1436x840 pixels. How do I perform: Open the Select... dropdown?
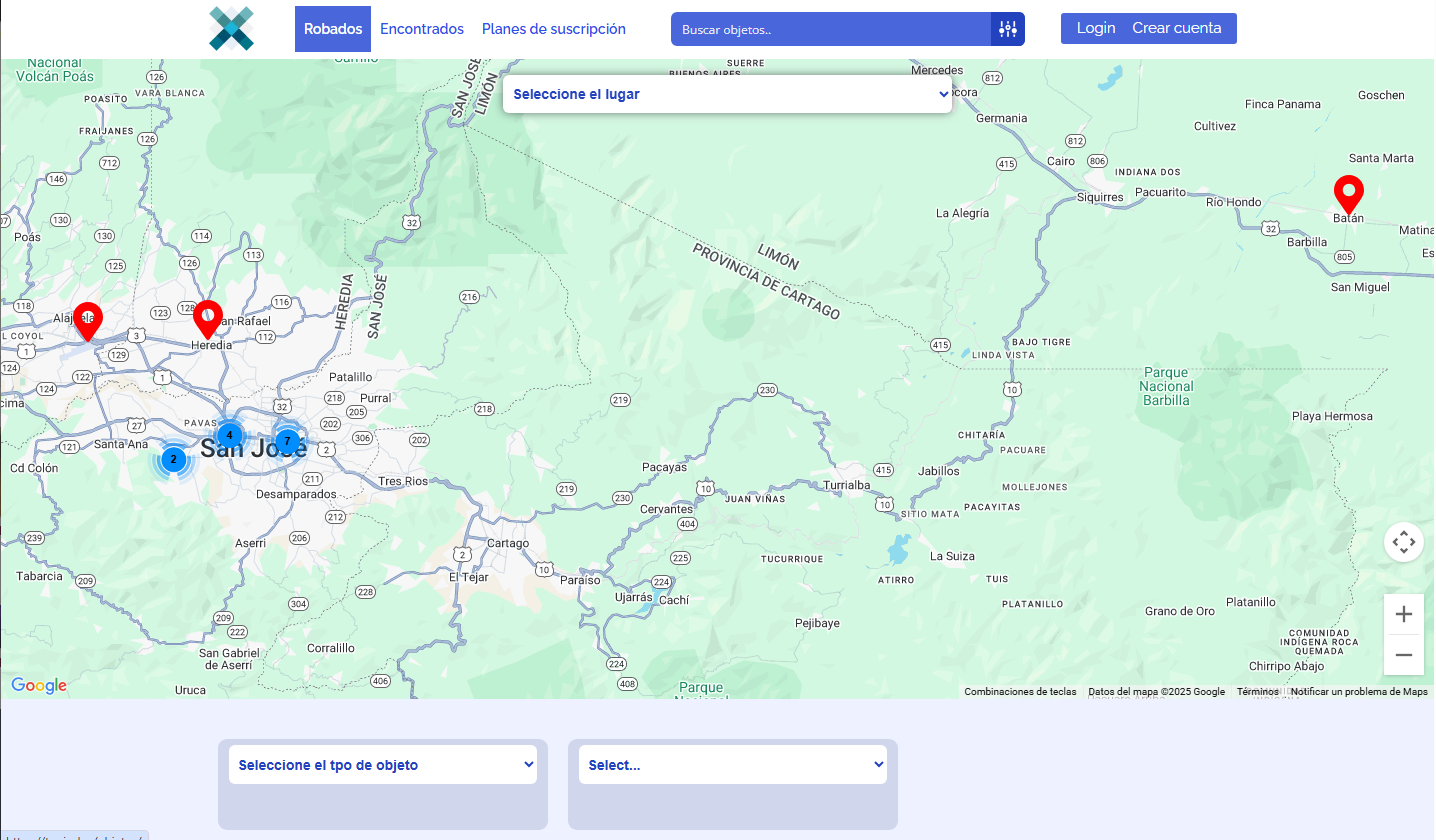pyautogui.click(x=732, y=764)
